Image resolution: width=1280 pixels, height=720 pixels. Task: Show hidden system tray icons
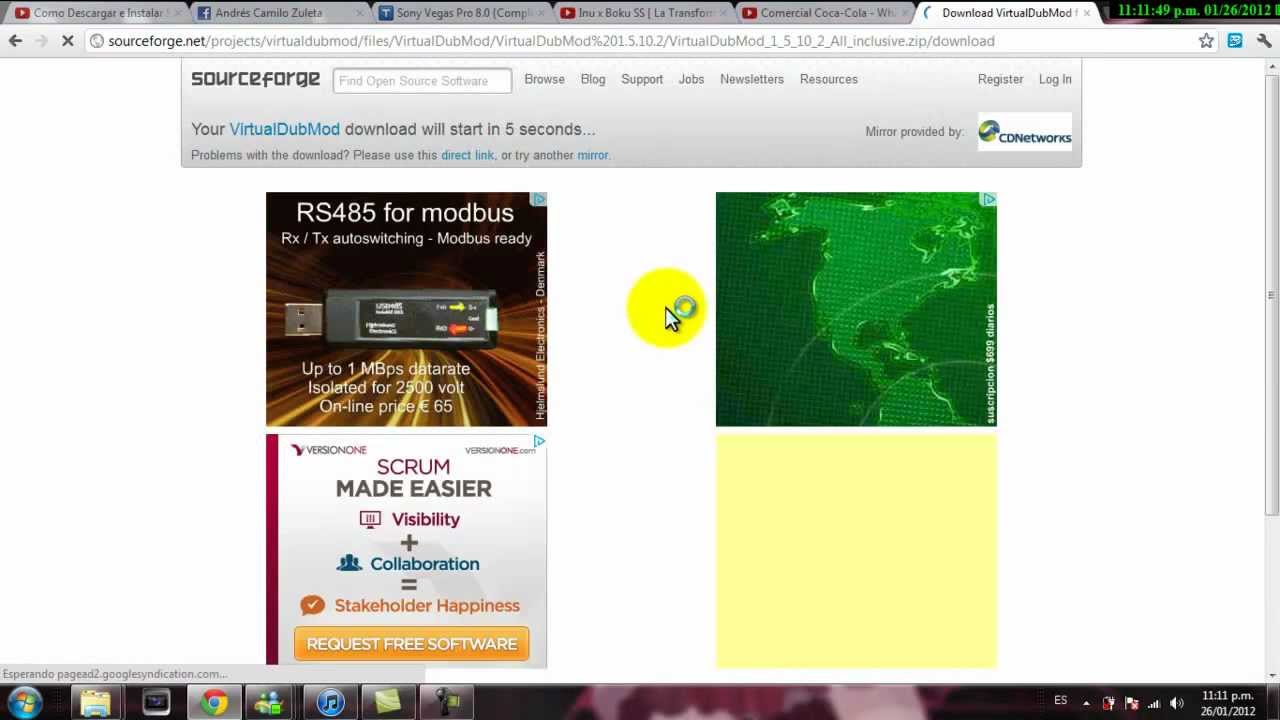[1087, 703]
